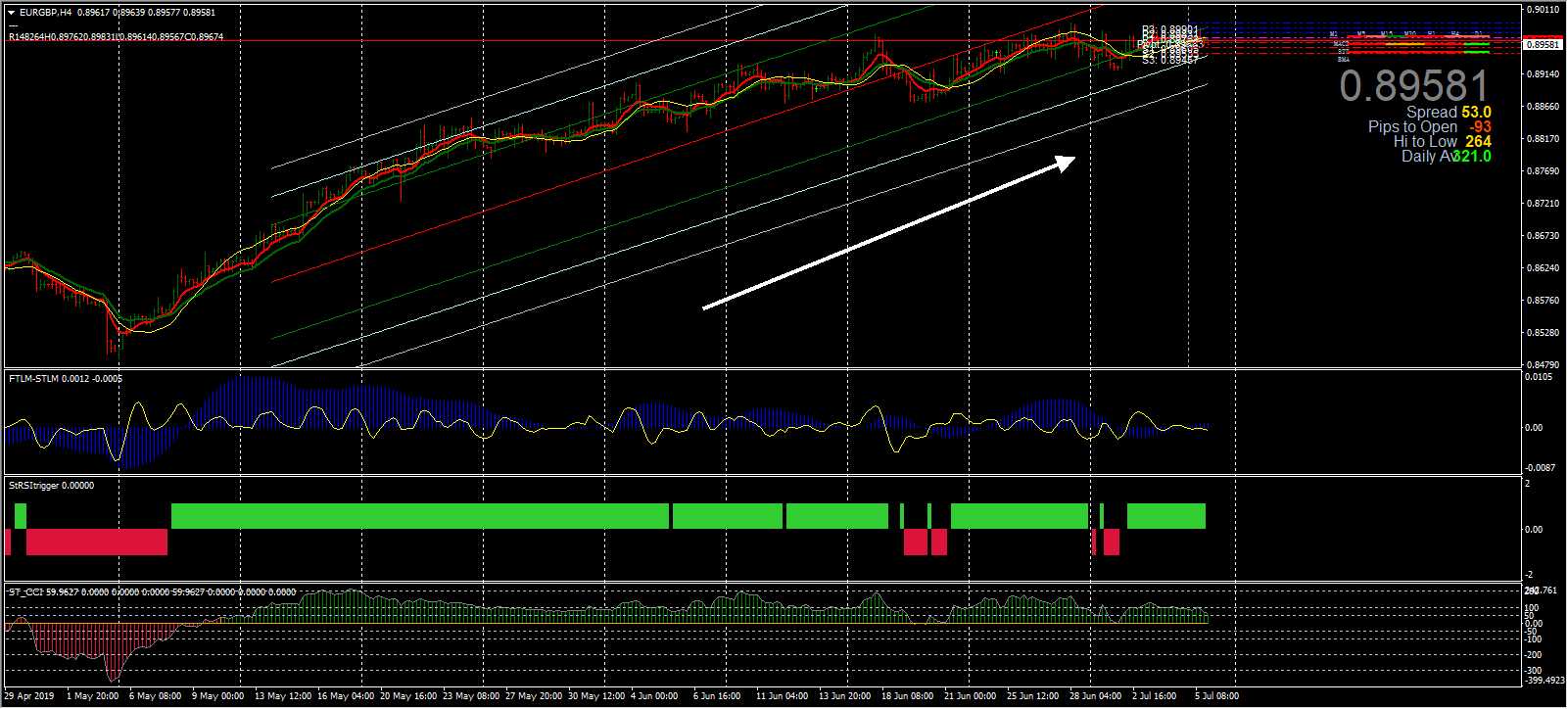Click the EURGBP,H4 symbol label

pos(45,13)
